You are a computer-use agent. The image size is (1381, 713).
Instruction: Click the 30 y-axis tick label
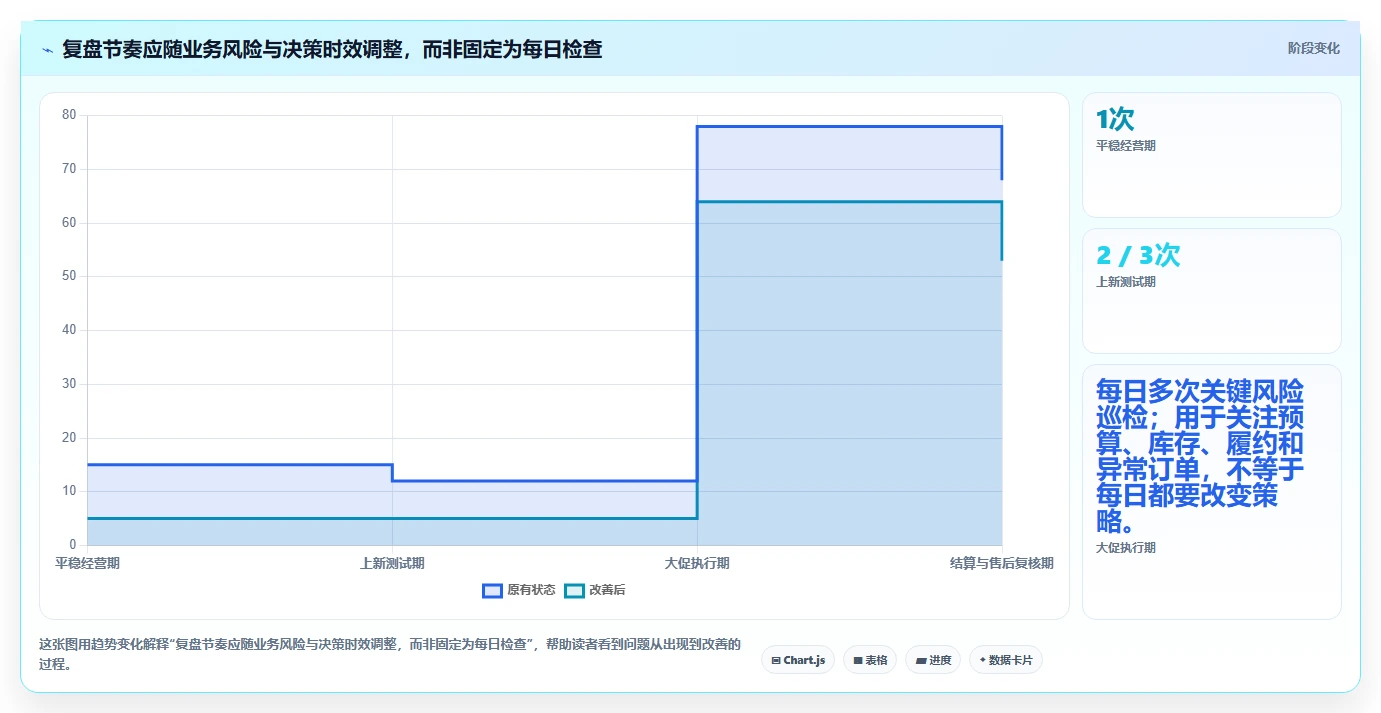click(70, 384)
